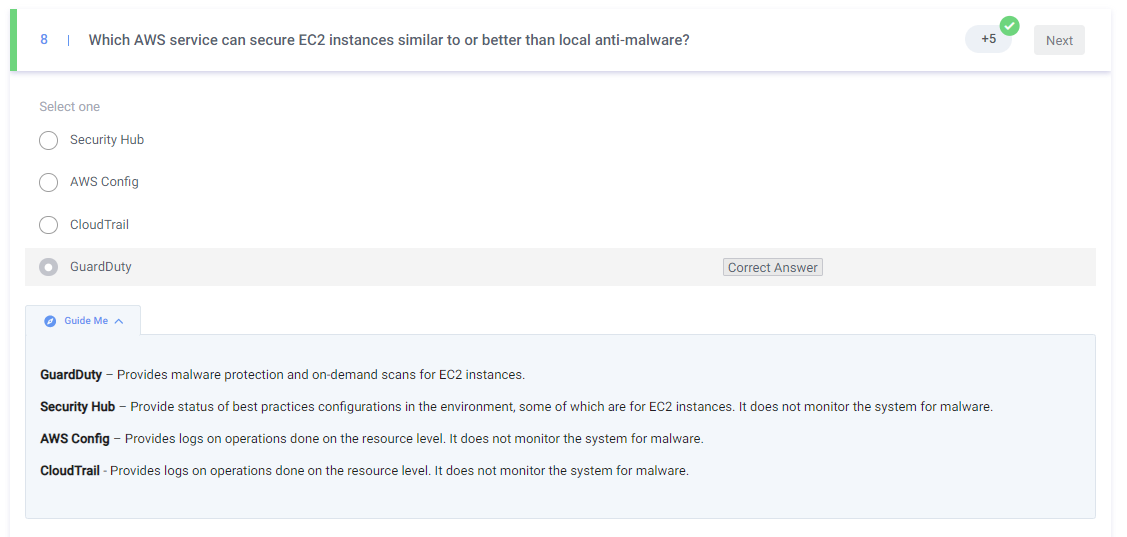Open the Guide Me tab label

(86, 321)
